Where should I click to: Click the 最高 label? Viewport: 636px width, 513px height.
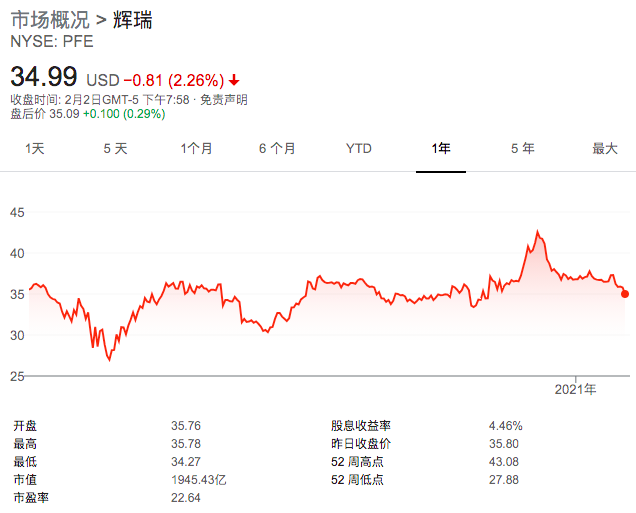point(25,444)
